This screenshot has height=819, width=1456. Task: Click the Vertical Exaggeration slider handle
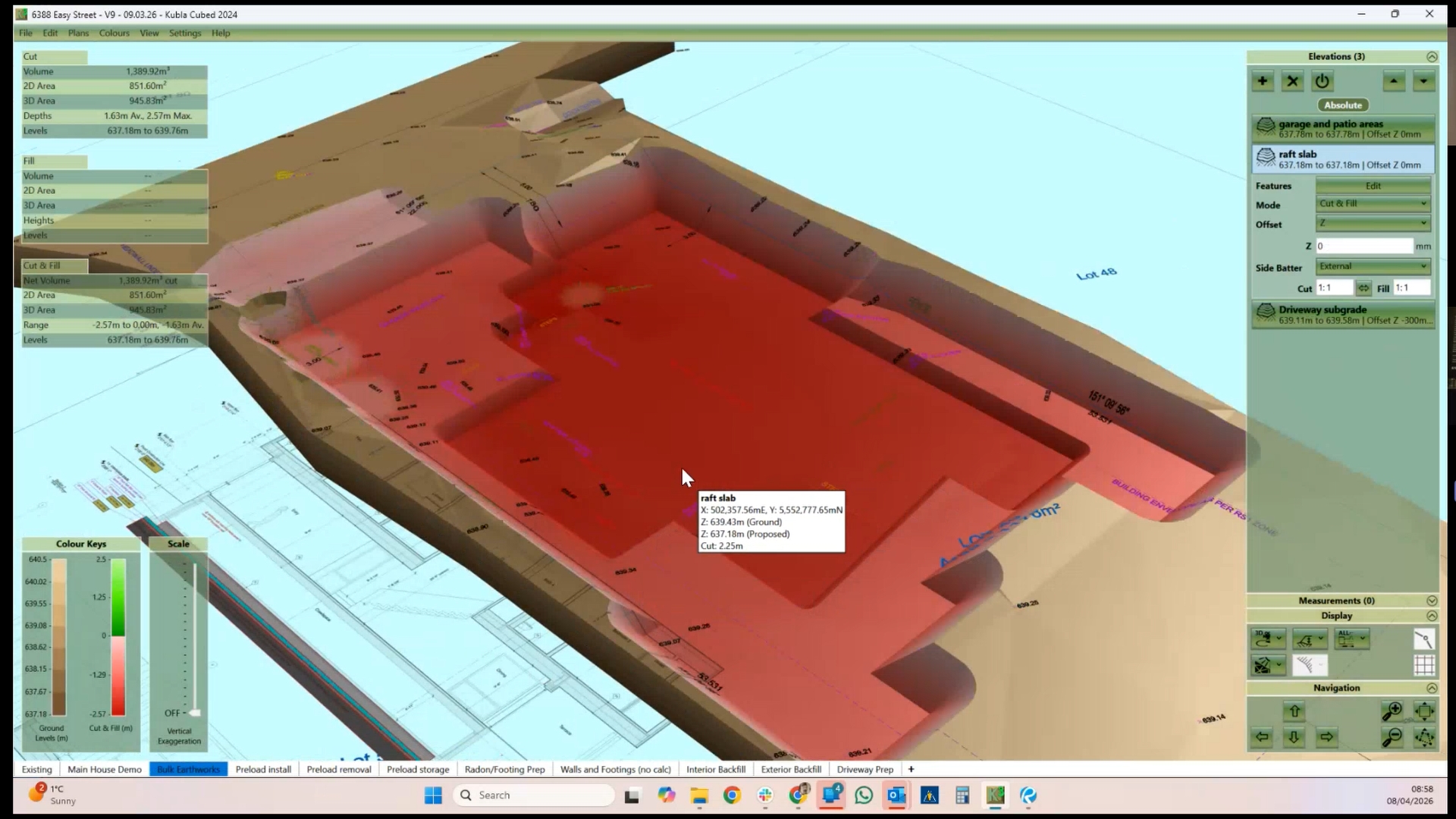[x=195, y=713]
